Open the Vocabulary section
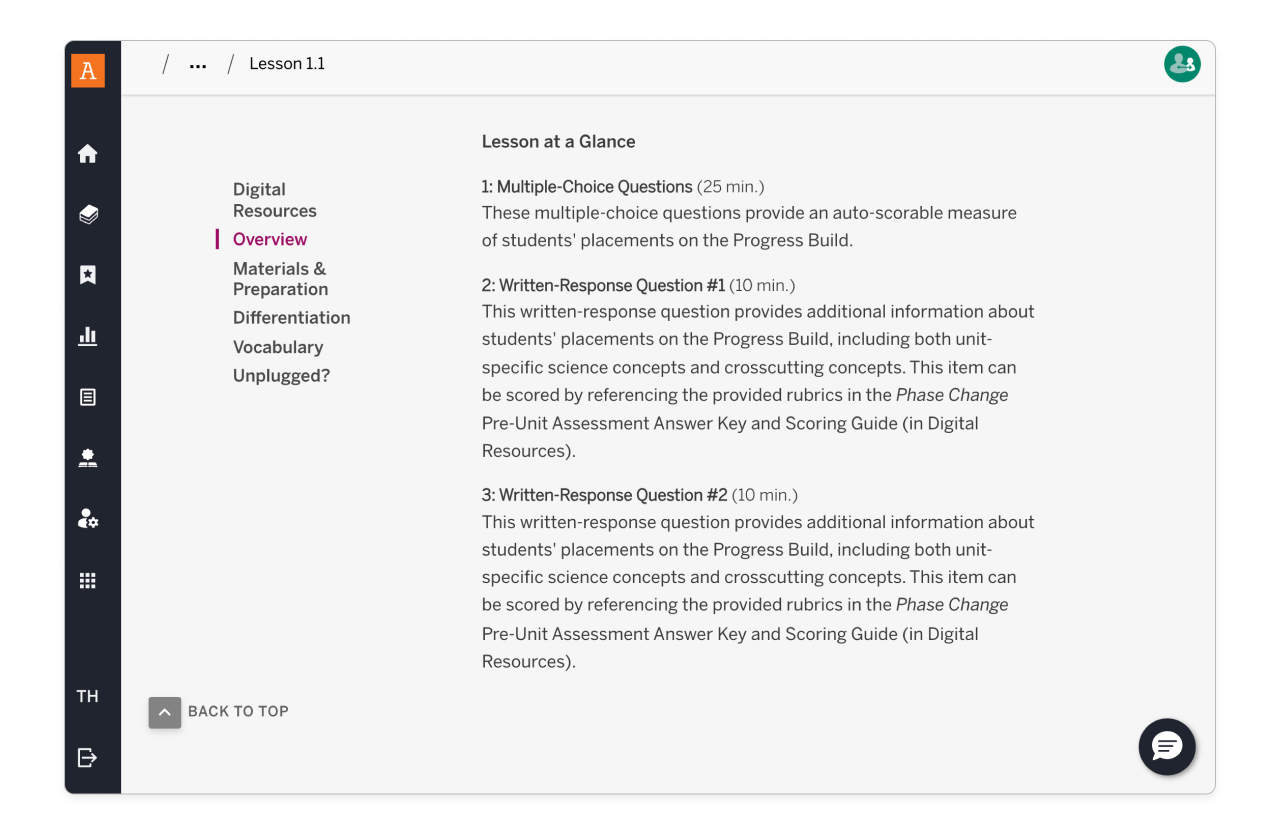The height and width of the screenshot is (836, 1280). click(278, 347)
